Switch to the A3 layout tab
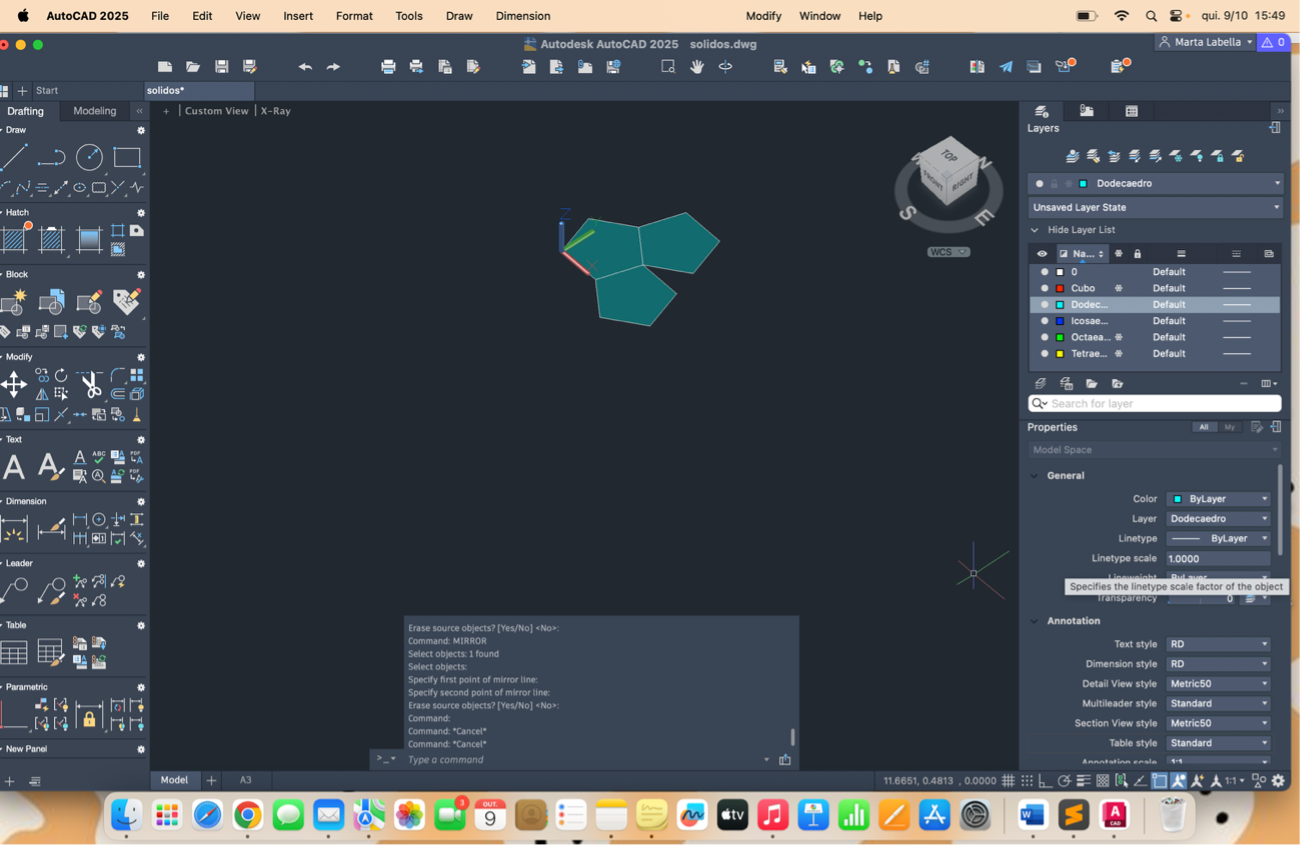The width and height of the screenshot is (1304, 849). (245, 781)
